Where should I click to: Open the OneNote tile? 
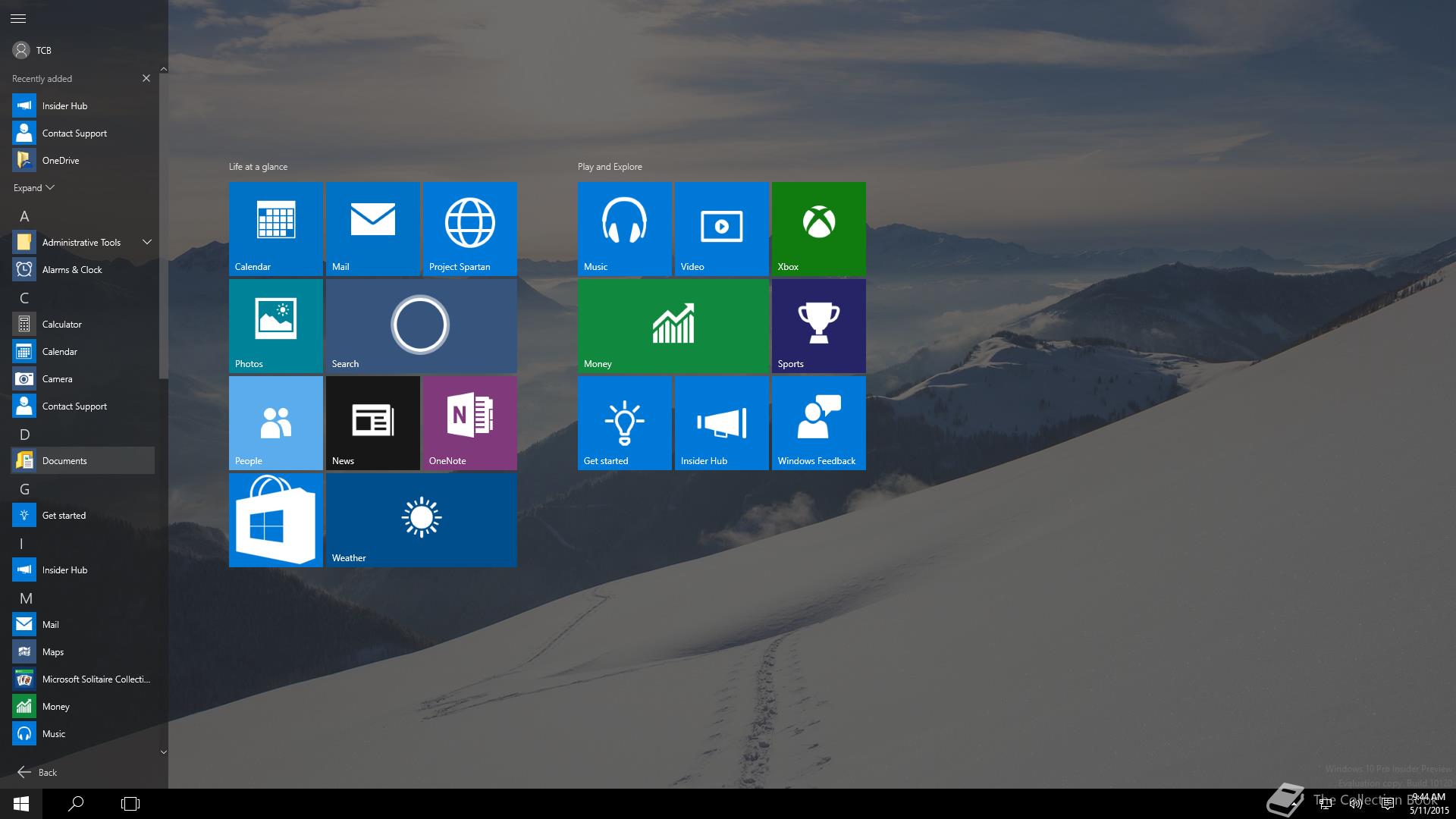469,422
